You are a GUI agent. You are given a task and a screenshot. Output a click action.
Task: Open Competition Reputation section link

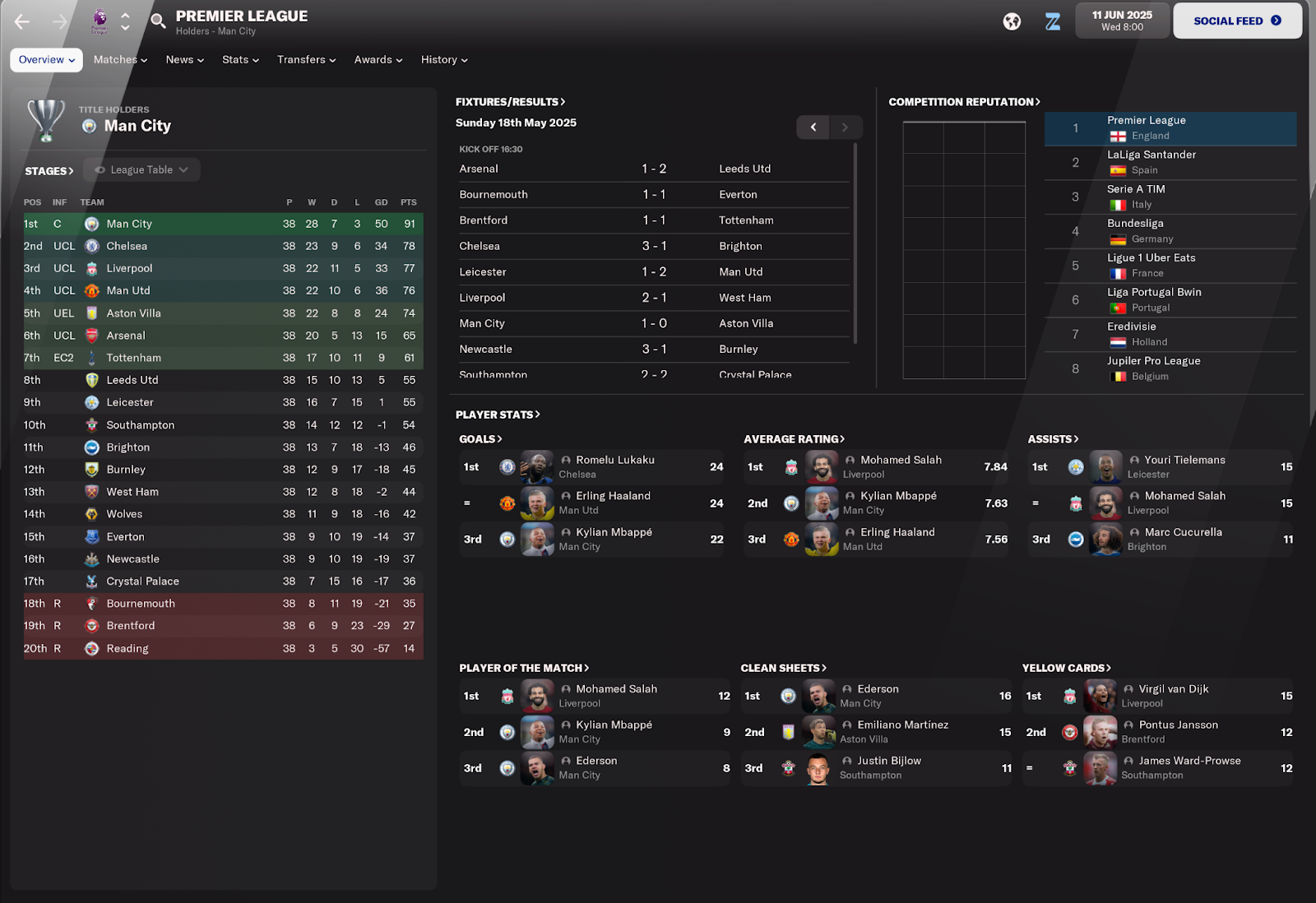(964, 102)
